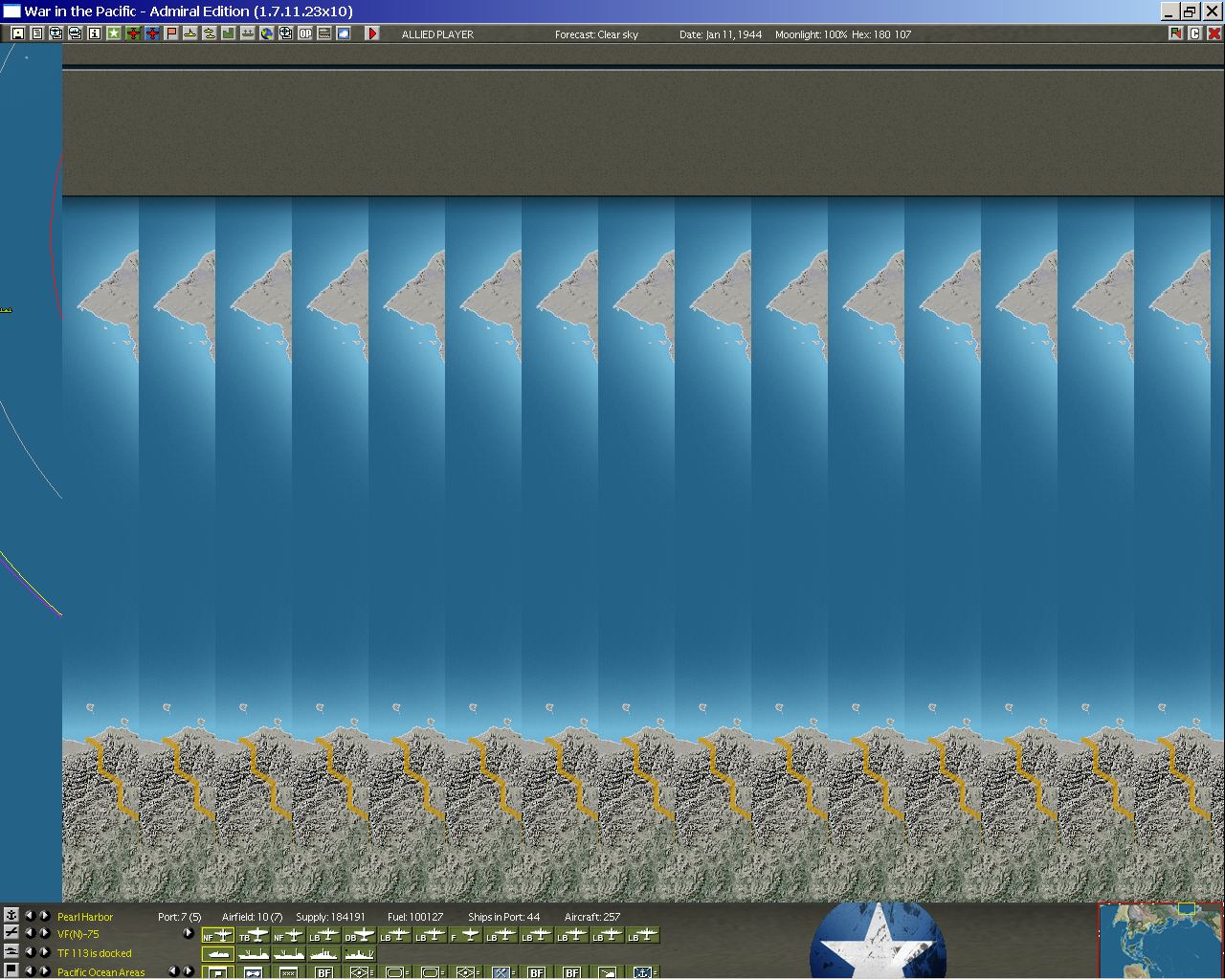Click the flag icon beside Pacific Ocean Areas
The image size is (1225, 980).
coord(11,970)
